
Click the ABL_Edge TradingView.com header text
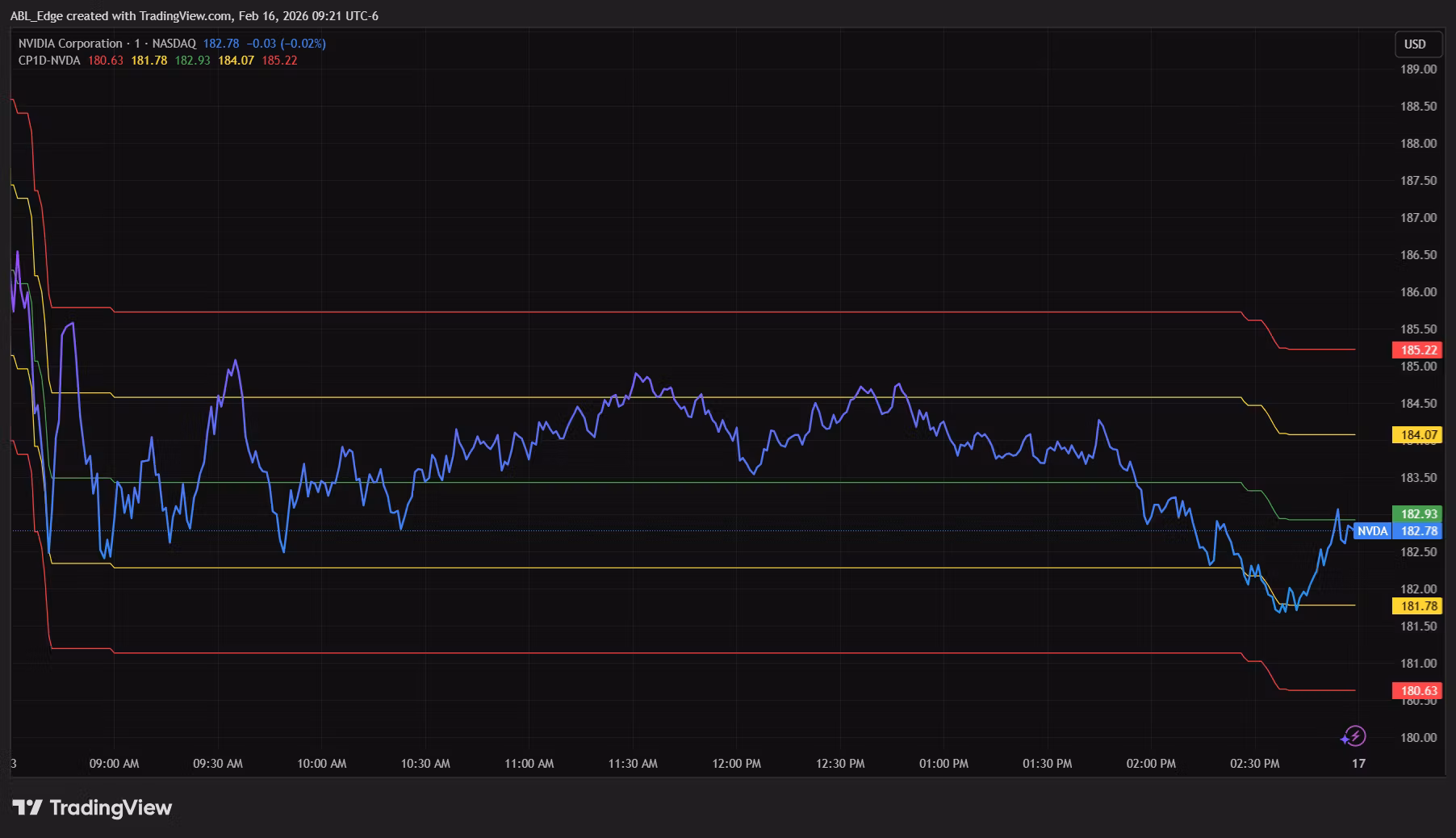click(x=194, y=16)
